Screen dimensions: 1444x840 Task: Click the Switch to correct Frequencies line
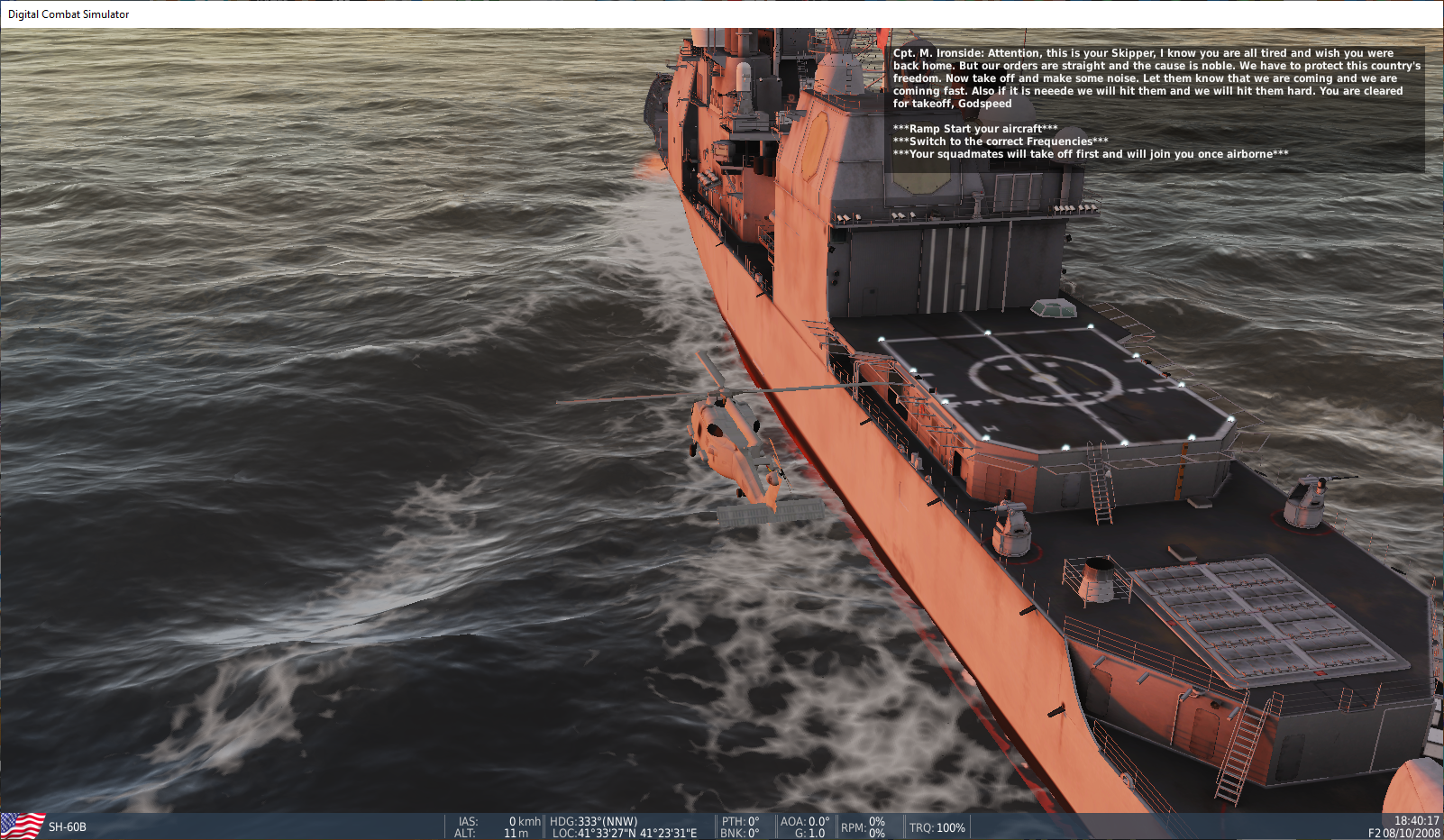coord(1001,142)
